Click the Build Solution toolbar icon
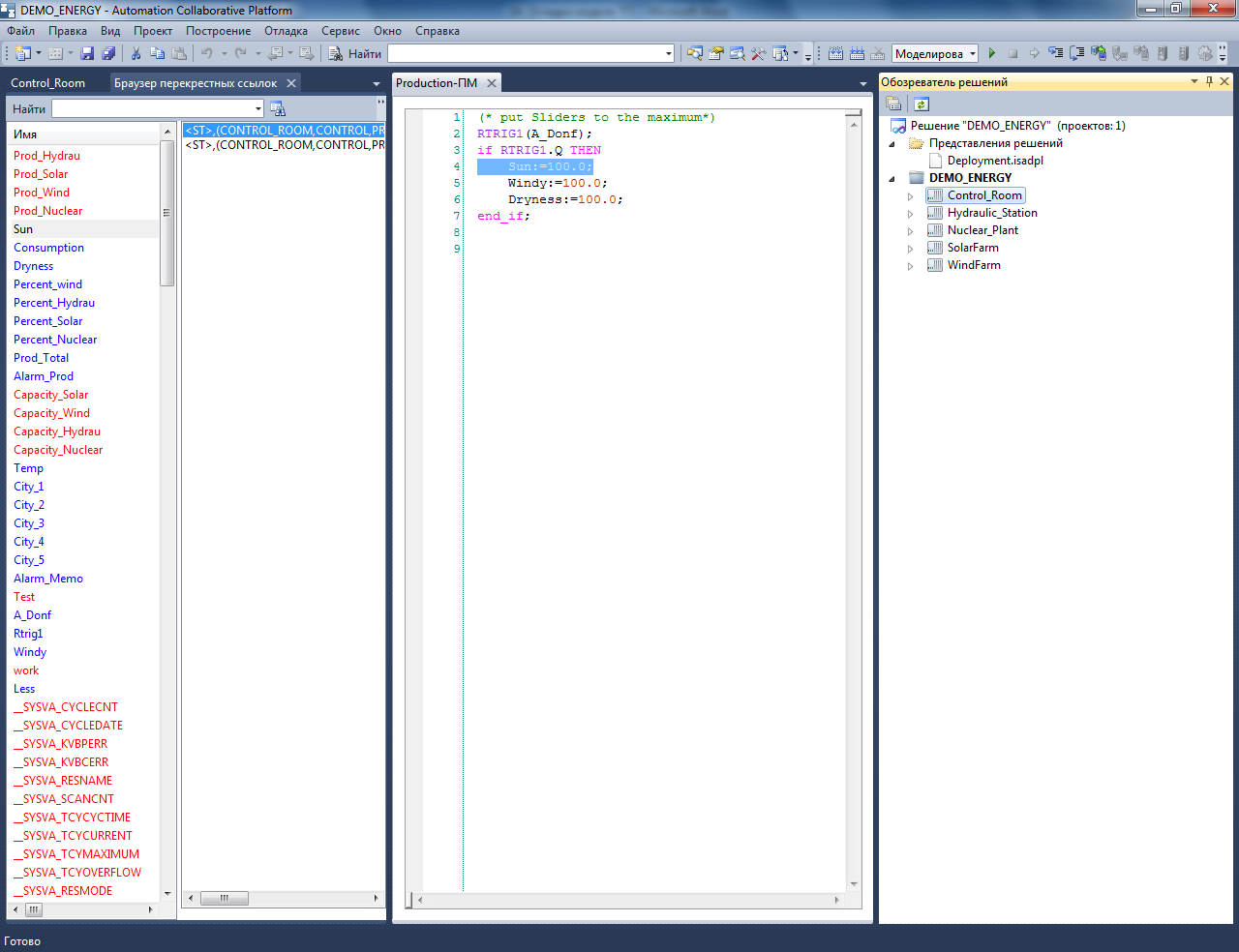Screen dimensions: 1239x952 point(835,53)
